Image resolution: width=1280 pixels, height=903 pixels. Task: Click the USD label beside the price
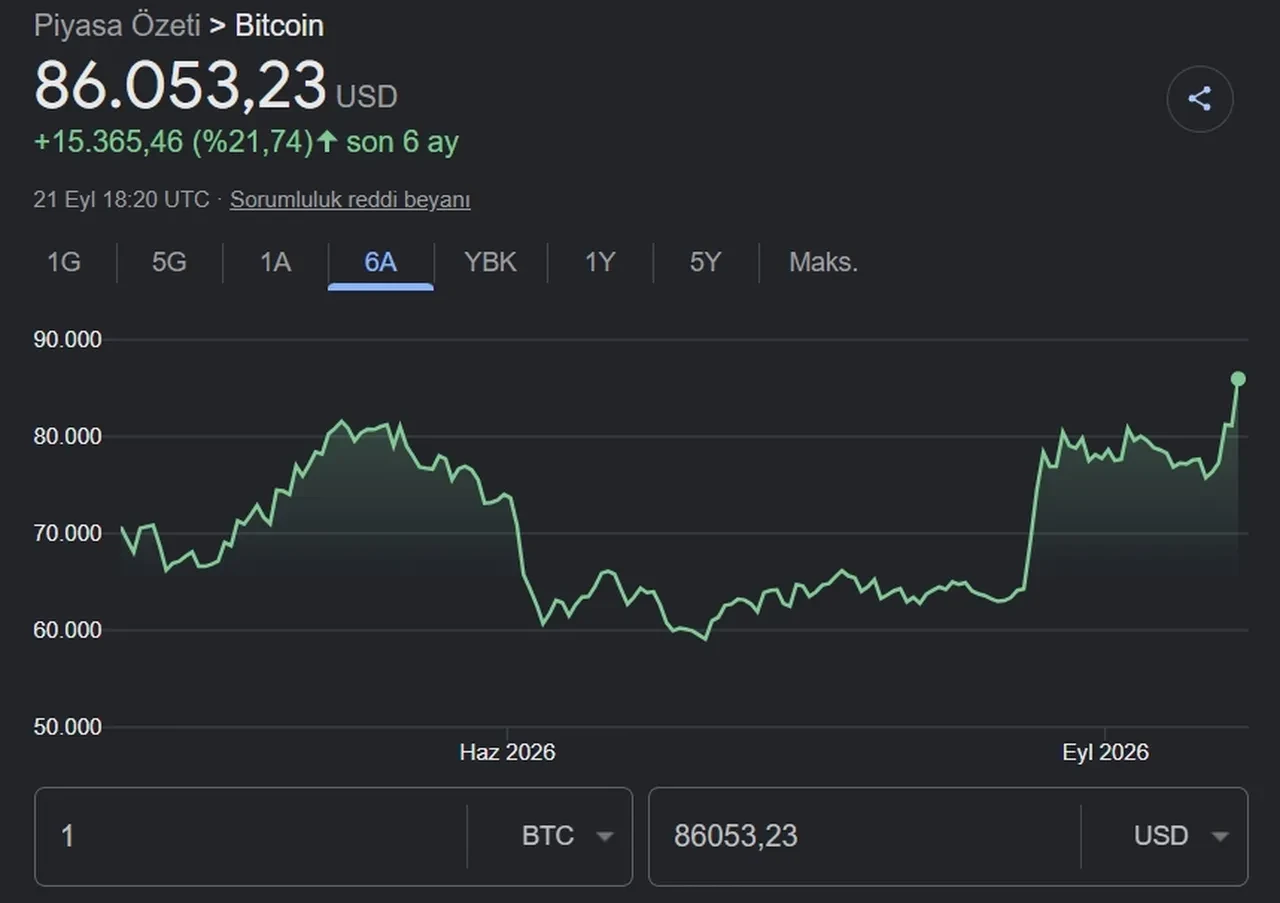[367, 97]
